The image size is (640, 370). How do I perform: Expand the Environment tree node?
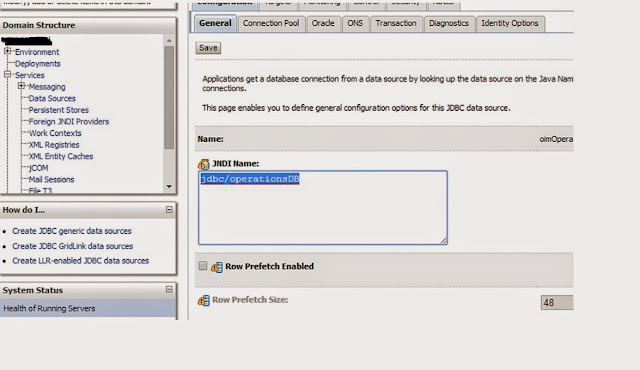(x=7, y=51)
